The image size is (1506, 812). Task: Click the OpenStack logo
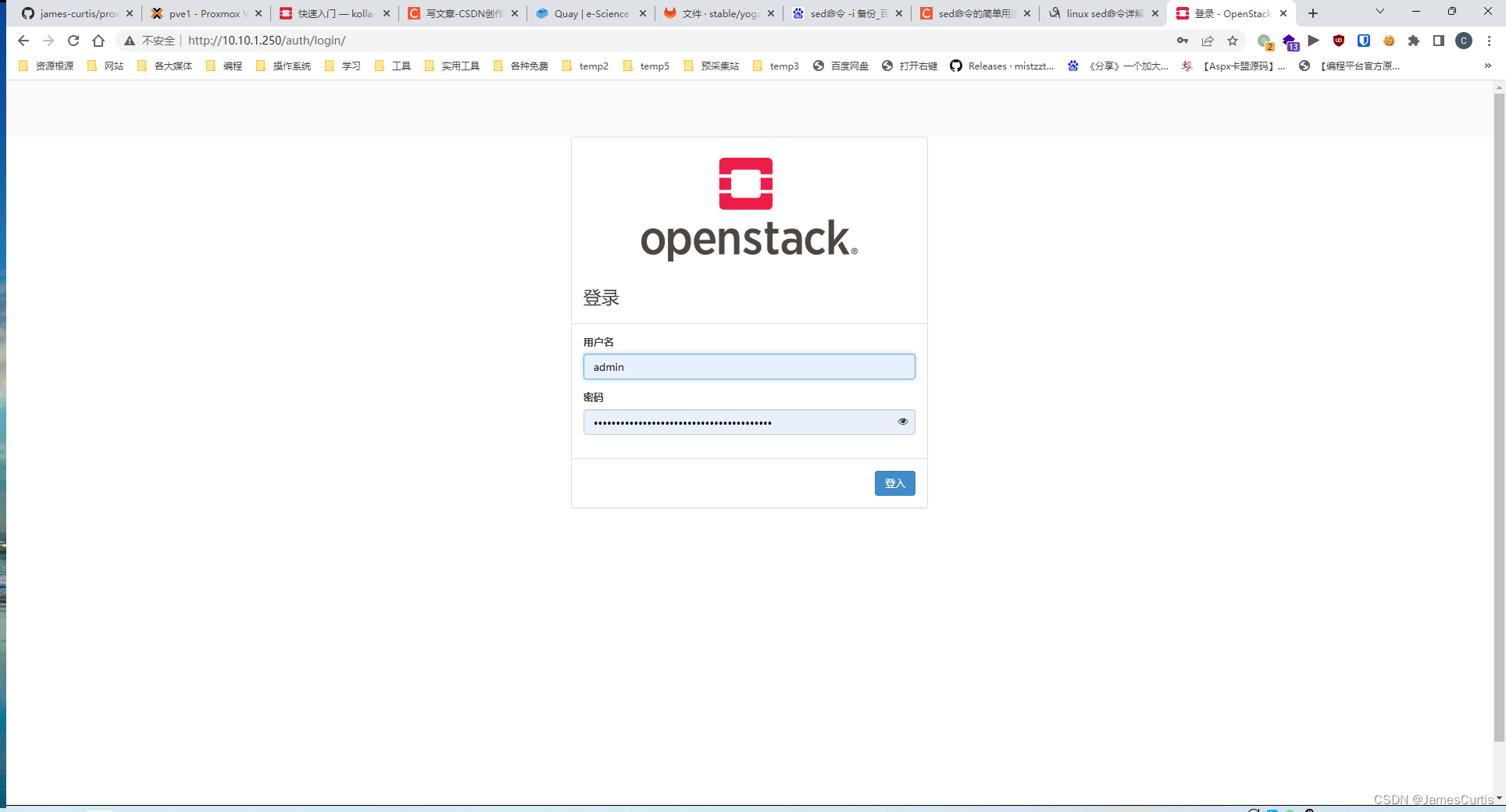coord(749,209)
